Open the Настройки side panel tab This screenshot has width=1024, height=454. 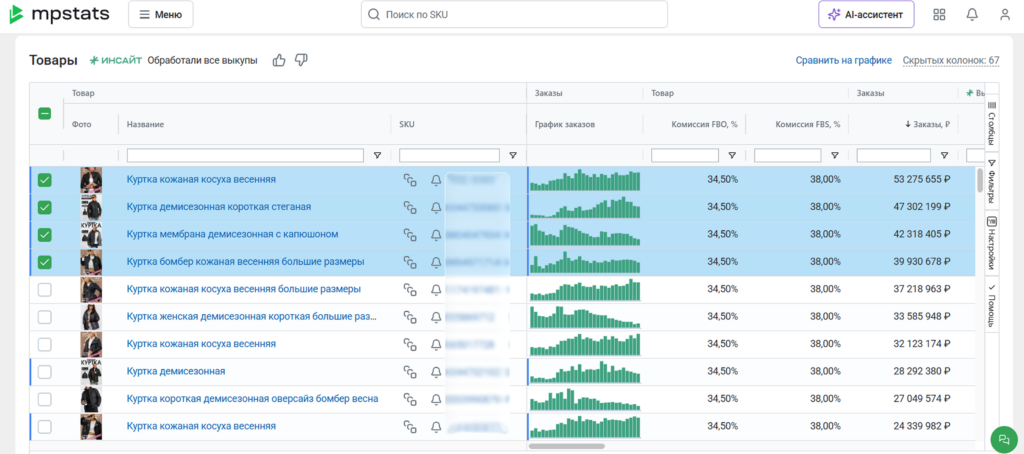click(991, 242)
